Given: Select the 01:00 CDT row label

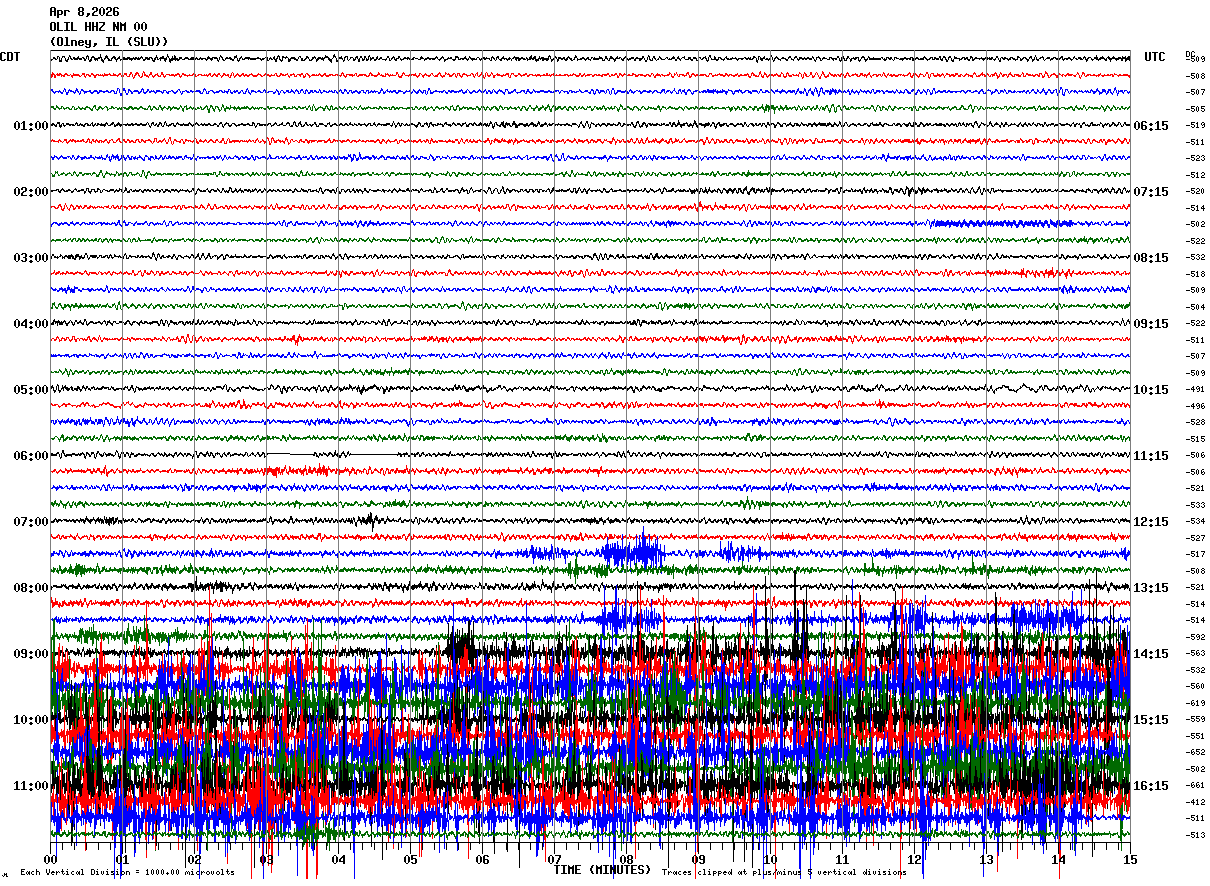Looking at the screenshot, I should 30,126.
